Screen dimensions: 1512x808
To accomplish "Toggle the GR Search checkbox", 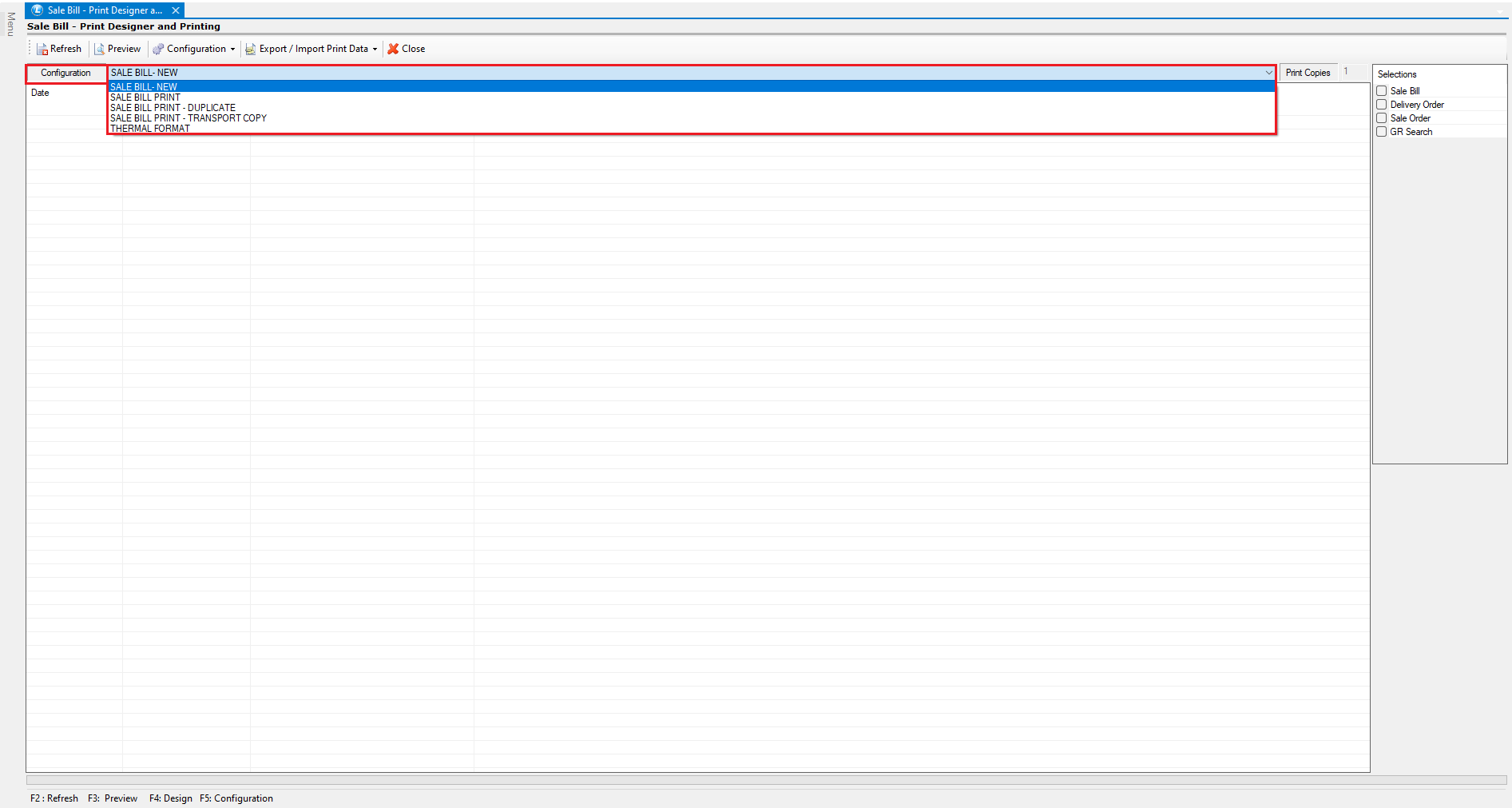I will pos(1382,132).
